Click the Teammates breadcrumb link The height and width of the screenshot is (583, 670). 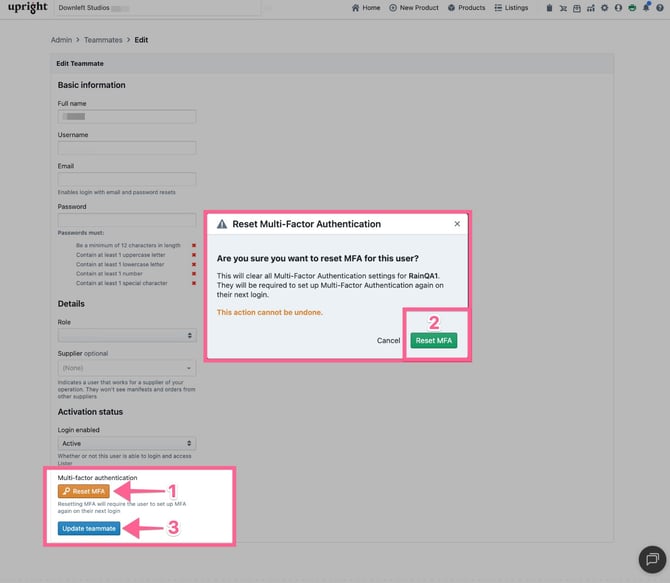(103, 40)
